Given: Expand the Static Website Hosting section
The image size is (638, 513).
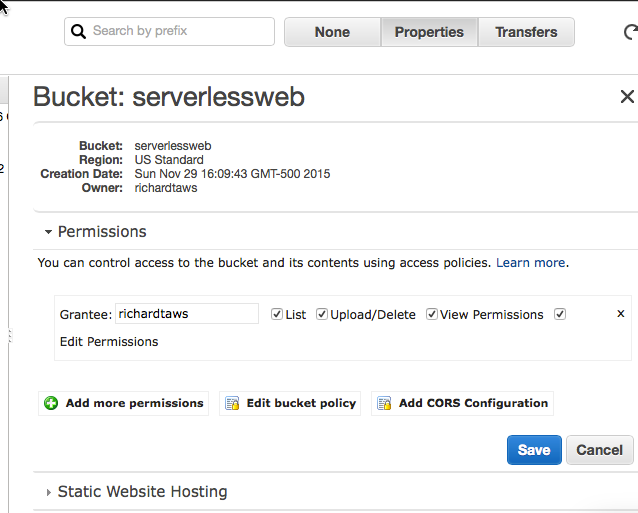Looking at the screenshot, I should click(x=48, y=492).
